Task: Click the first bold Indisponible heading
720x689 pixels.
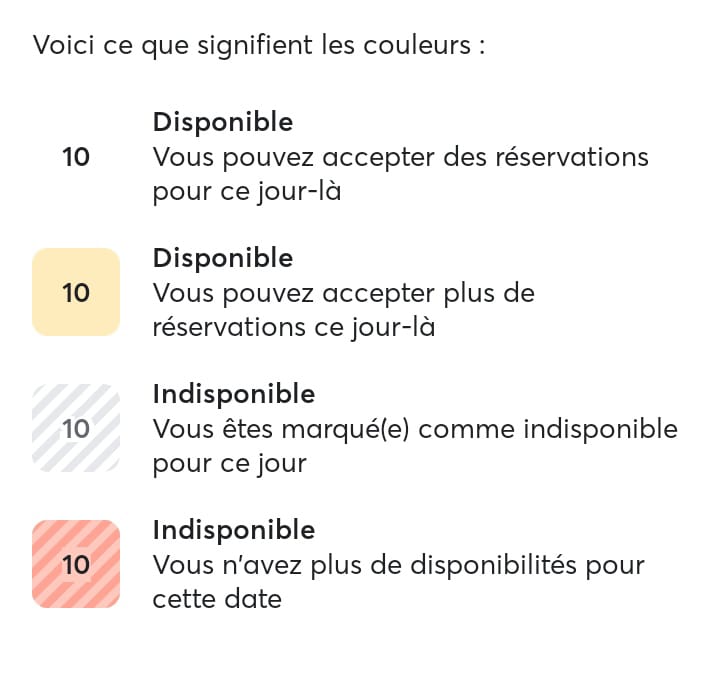Action: click(x=234, y=395)
